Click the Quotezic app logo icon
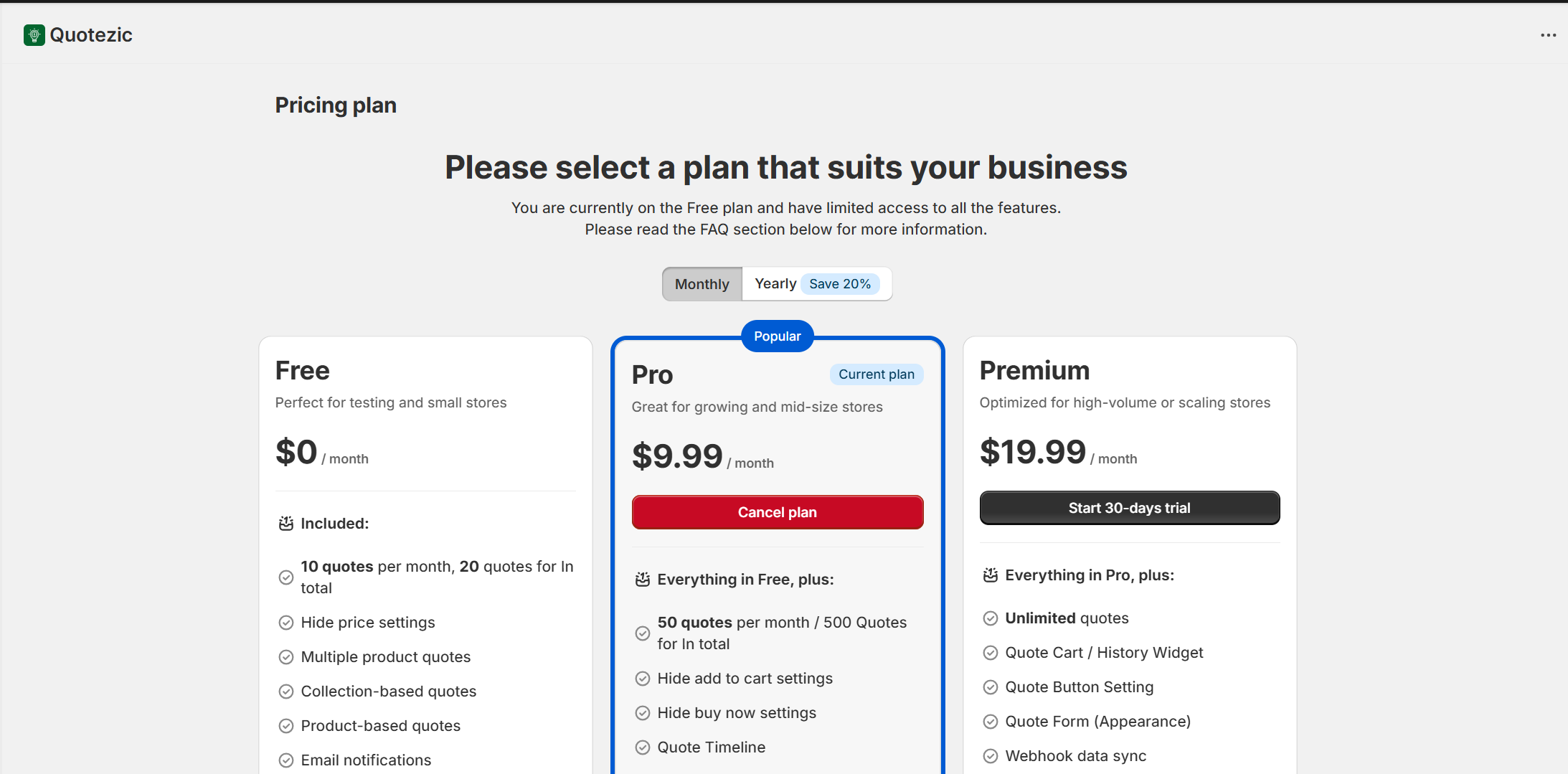 coord(34,35)
